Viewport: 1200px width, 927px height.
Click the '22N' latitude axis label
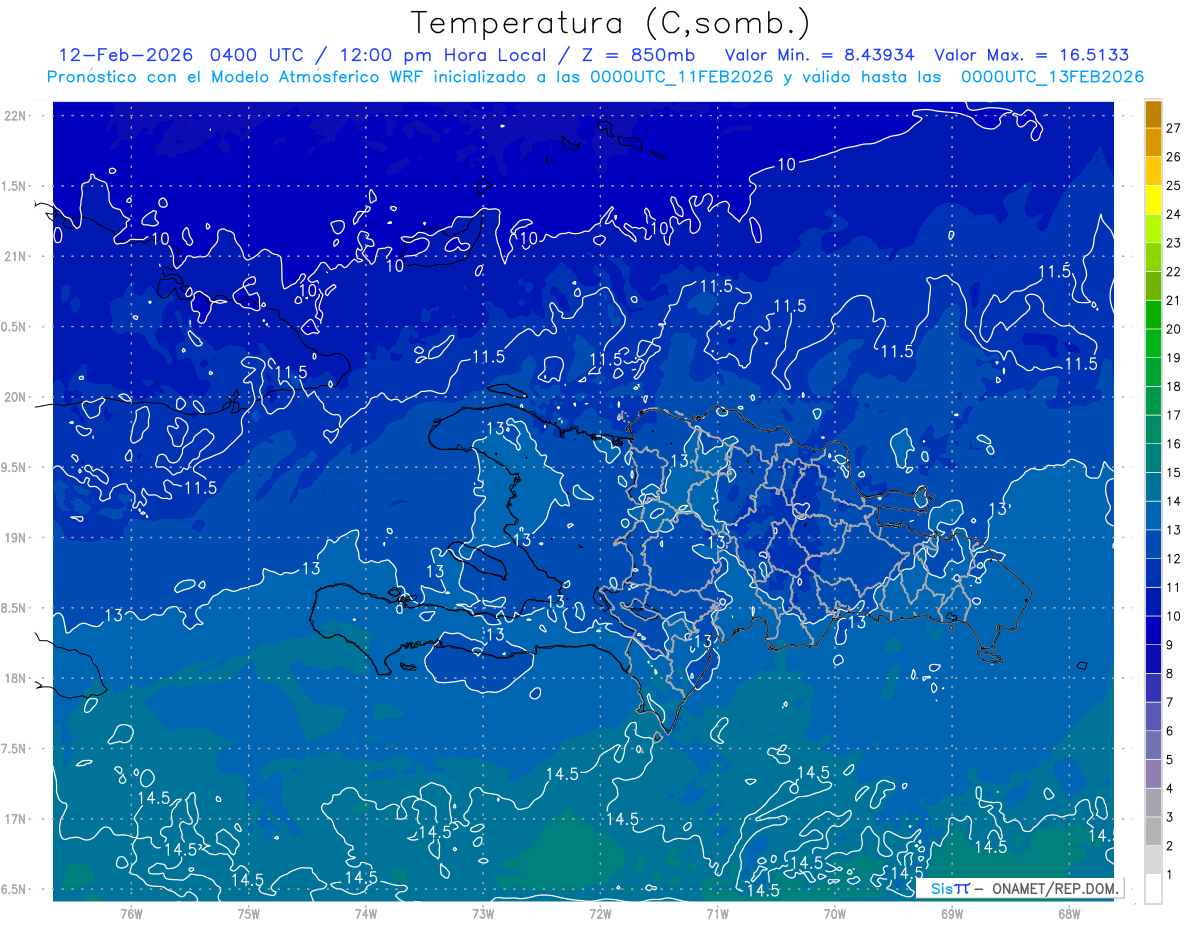17,115
